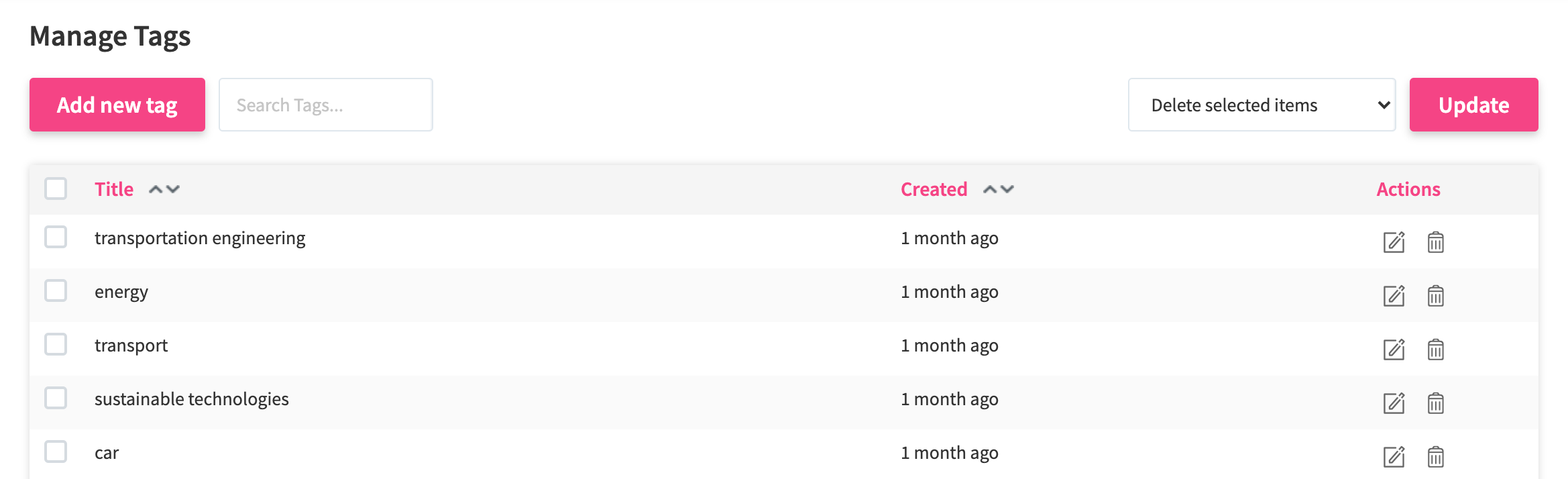Check the energy tag checkbox

point(56,290)
